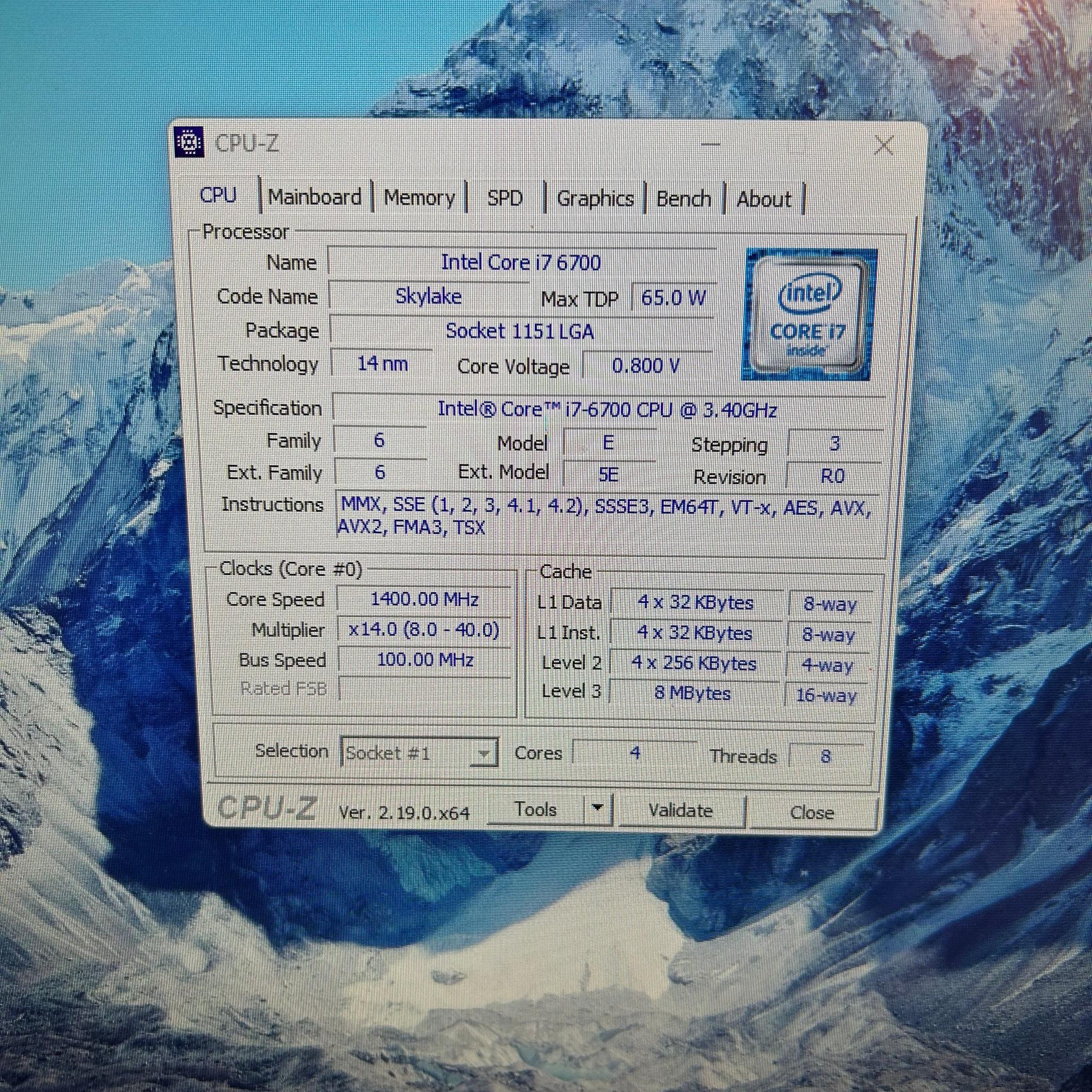Go to the Bench tab
Screen dimensions: 1092x1092
click(684, 199)
